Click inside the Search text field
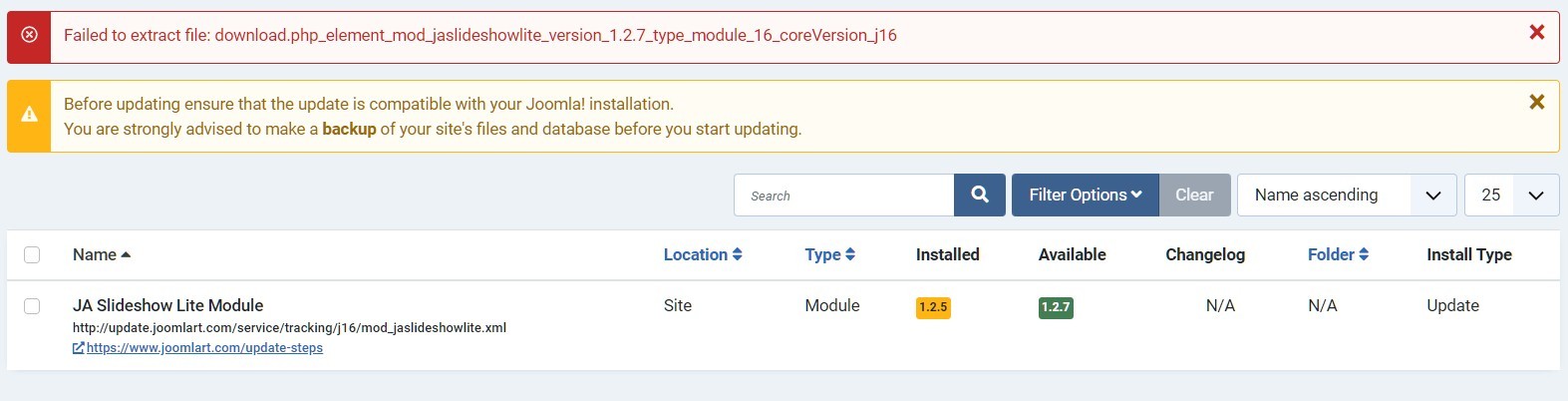Viewport: 1568px width, 401px height. click(843, 196)
